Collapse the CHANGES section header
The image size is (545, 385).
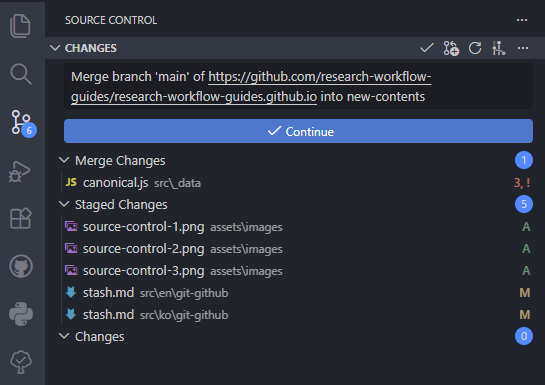click(x=55, y=48)
